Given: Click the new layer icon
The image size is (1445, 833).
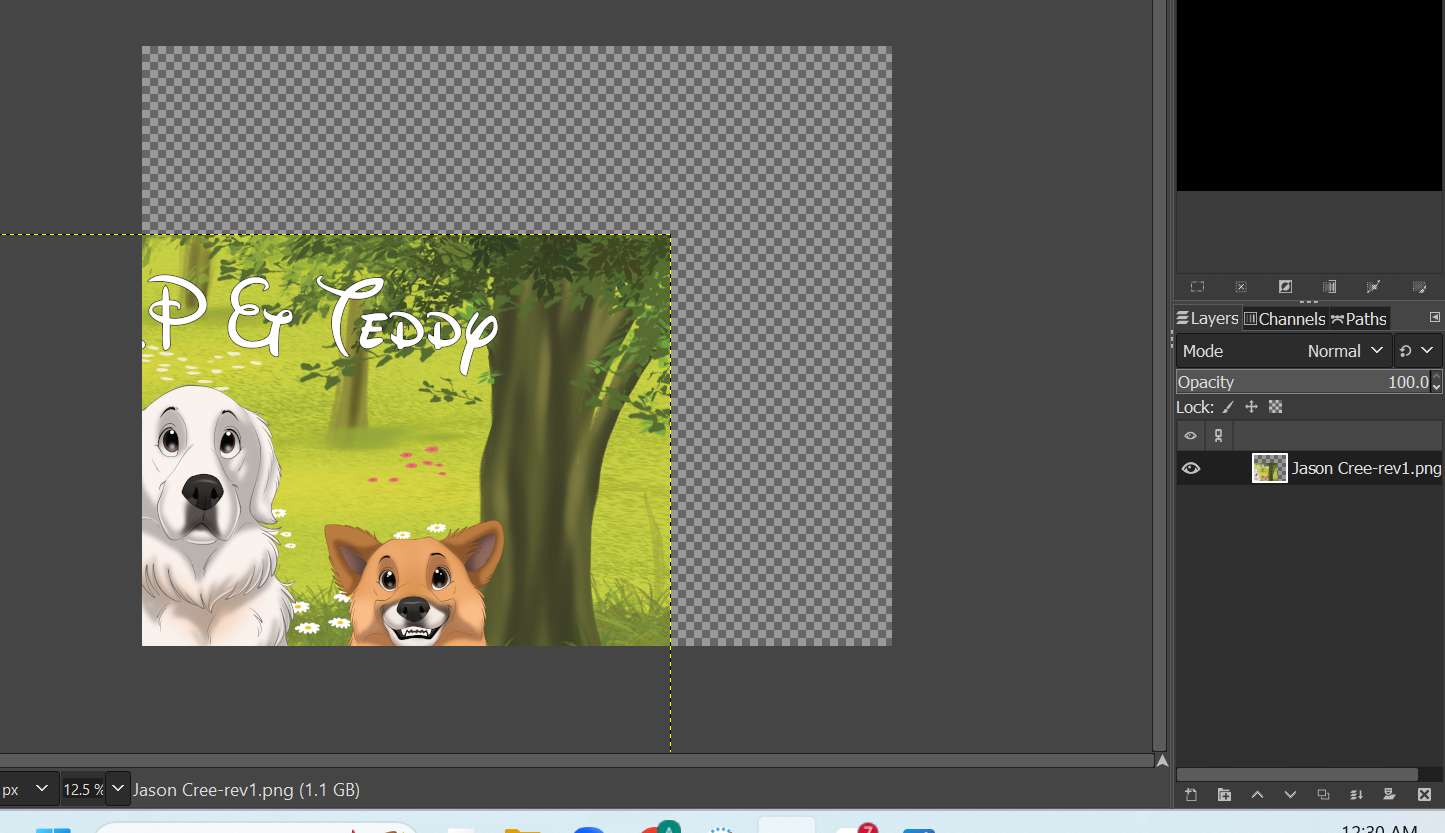Looking at the screenshot, I should [x=1191, y=795].
